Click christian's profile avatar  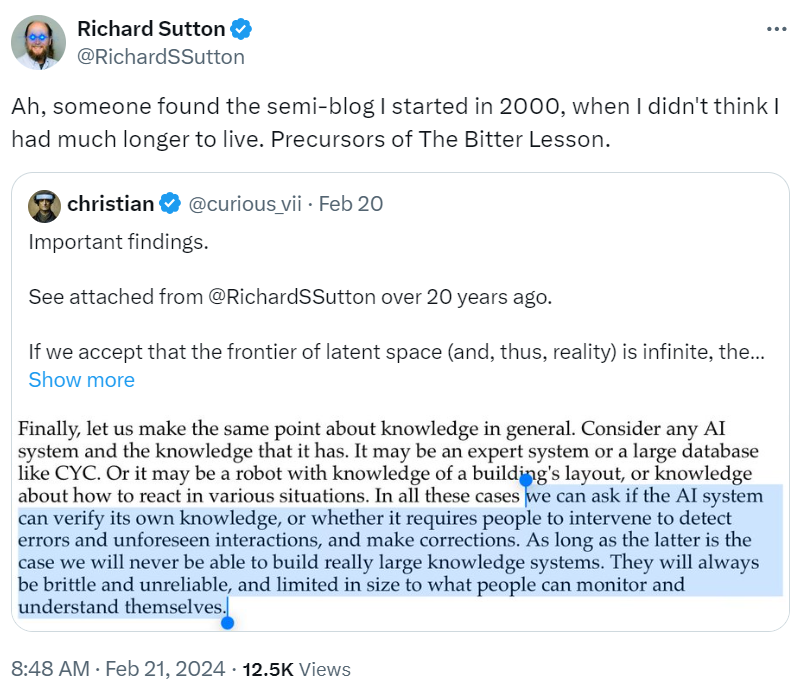45,206
